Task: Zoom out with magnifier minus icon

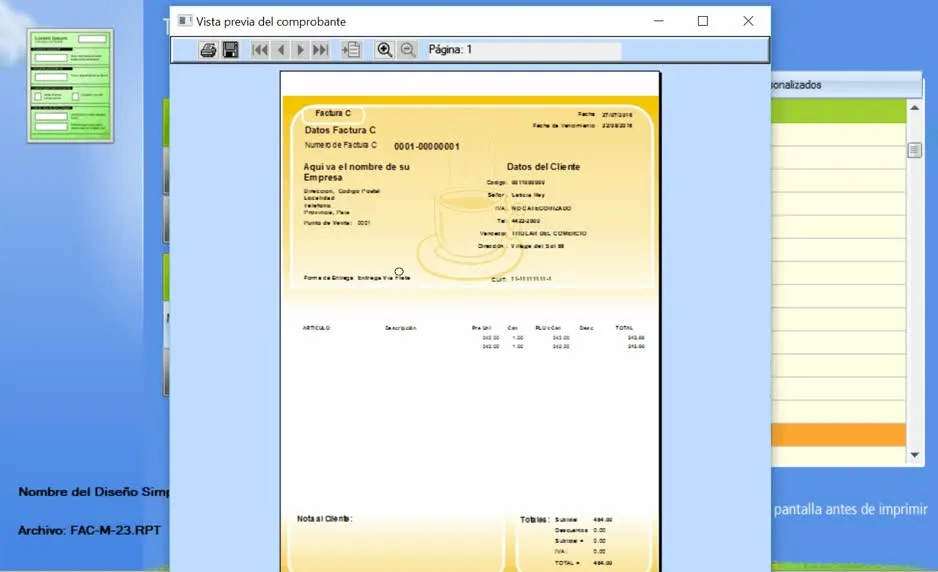Action: tap(407, 50)
